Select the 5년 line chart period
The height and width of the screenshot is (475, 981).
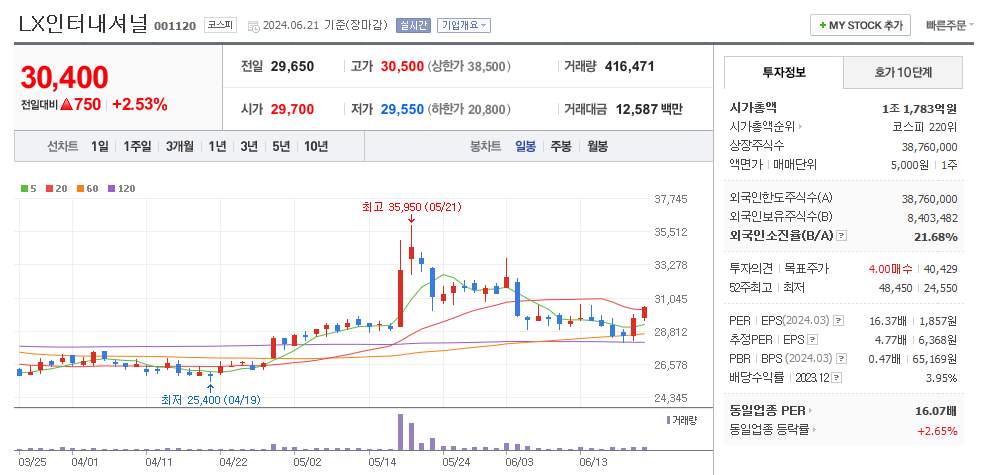281,147
